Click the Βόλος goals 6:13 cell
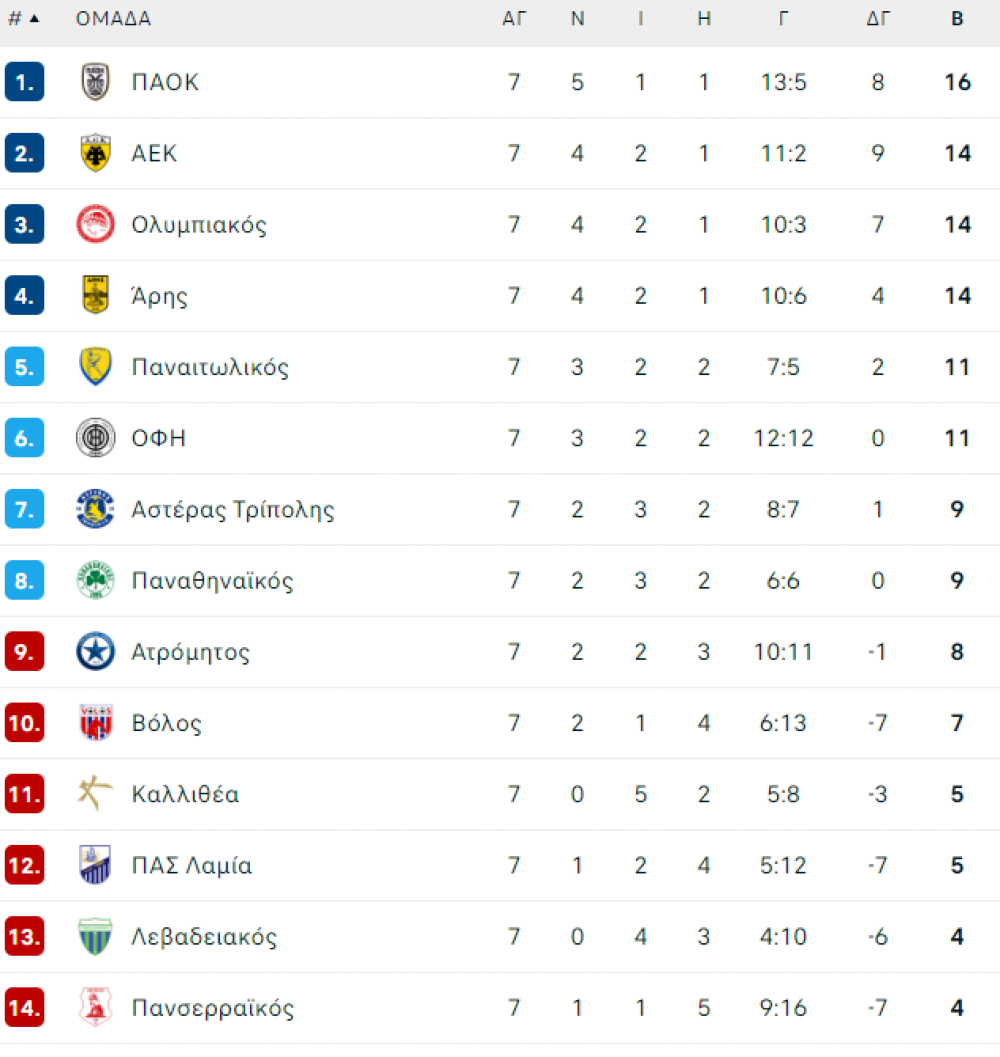Image resolution: width=1000 pixels, height=1057 pixels. pyautogui.click(x=782, y=723)
